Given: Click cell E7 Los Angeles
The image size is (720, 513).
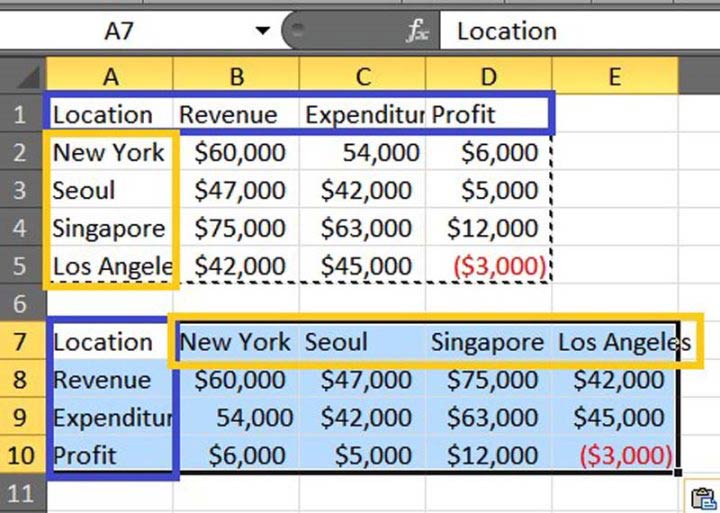Looking at the screenshot, I should (x=615, y=341).
